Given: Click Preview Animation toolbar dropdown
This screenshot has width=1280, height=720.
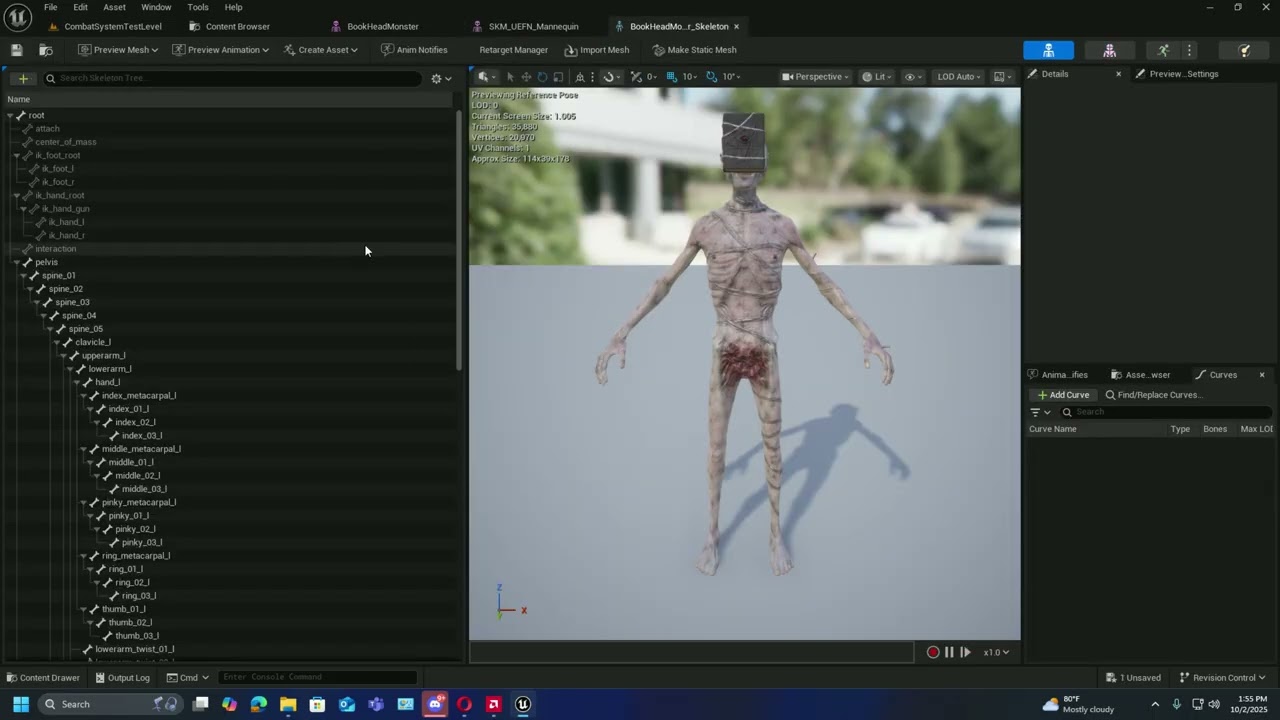Looking at the screenshot, I should 220,50.
